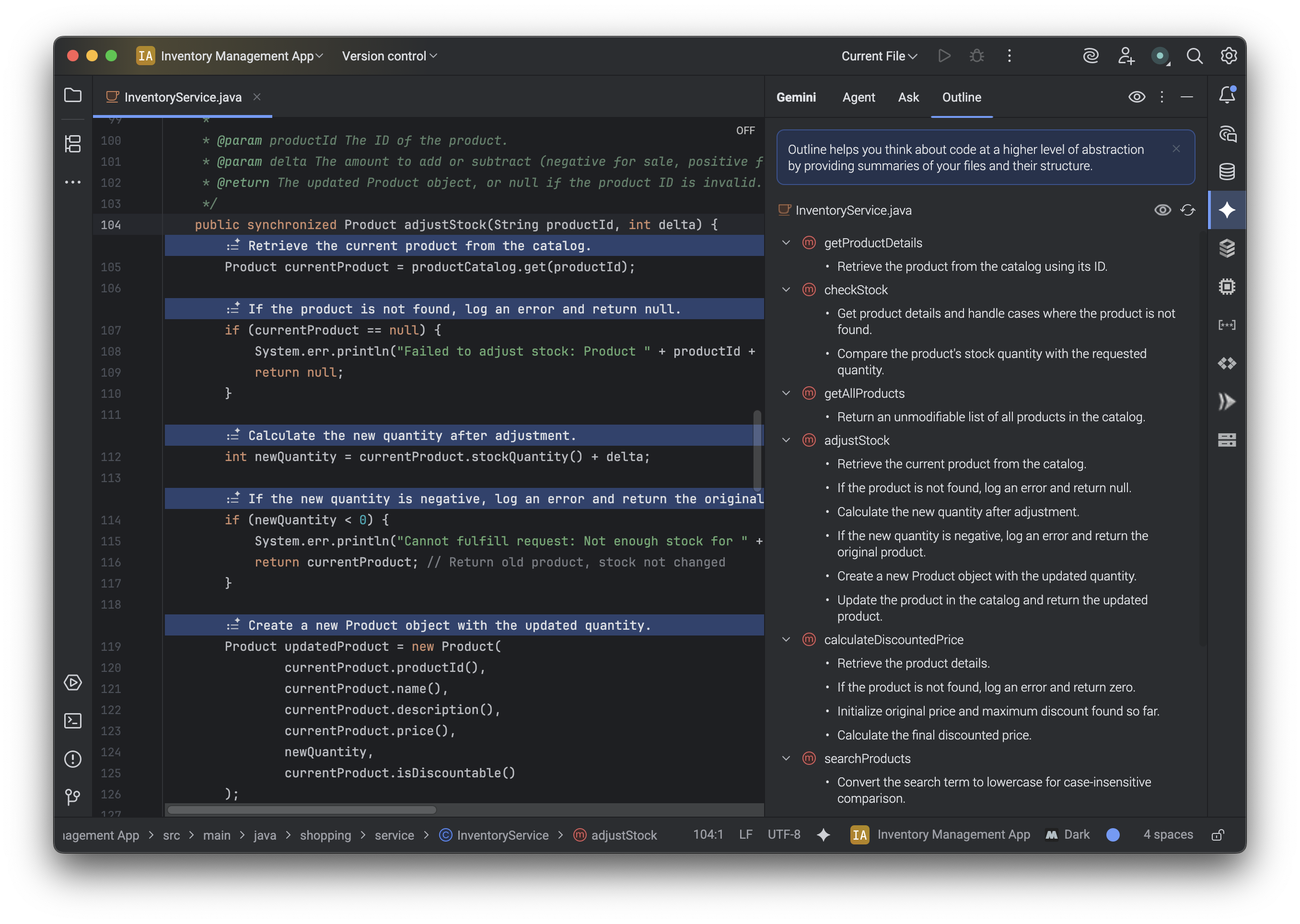Viewport: 1300px width, 924px height.
Task: Collapse the adjustStock outline section
Action: click(x=786, y=440)
